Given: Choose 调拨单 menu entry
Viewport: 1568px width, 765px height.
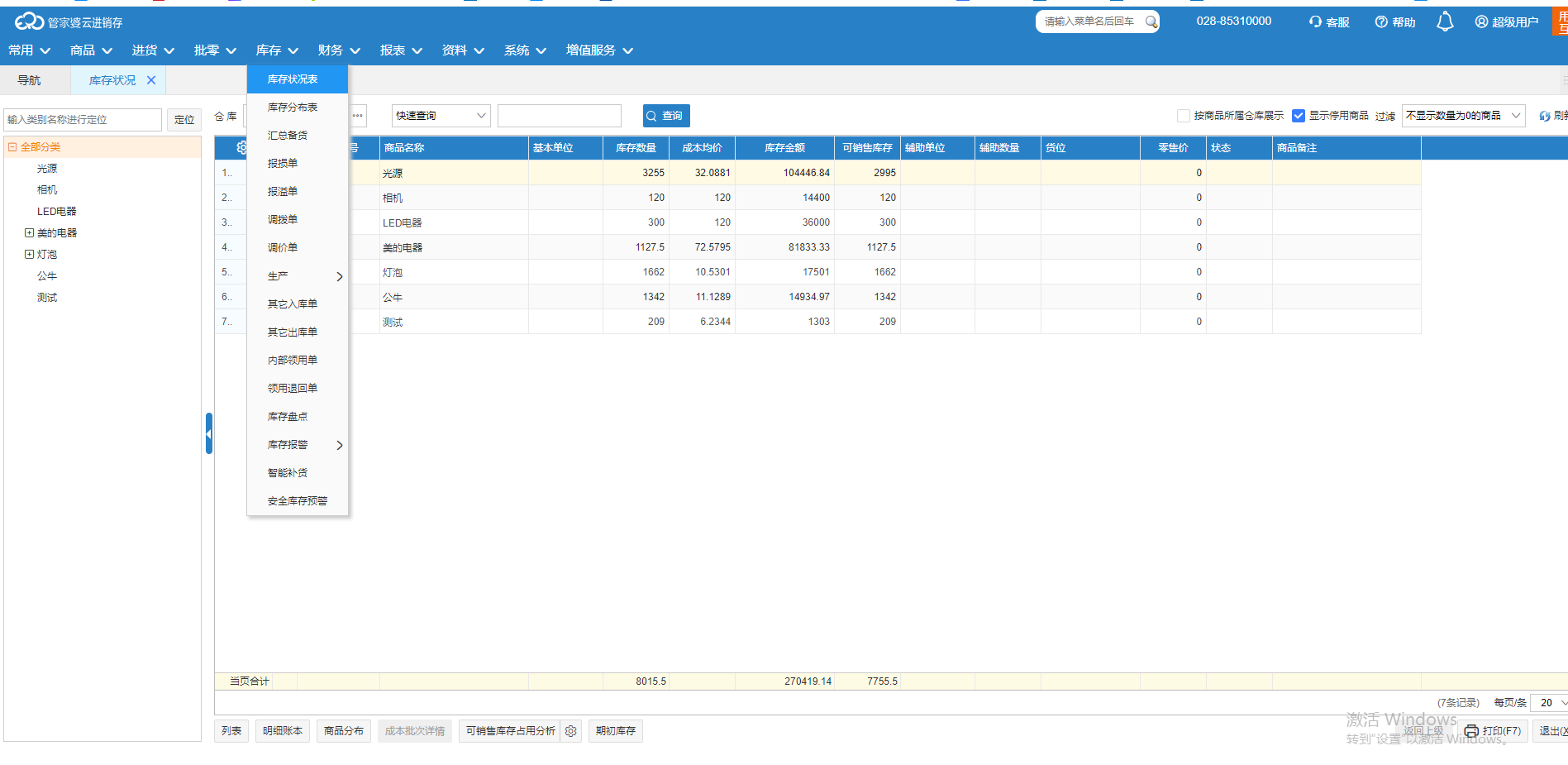Looking at the screenshot, I should tap(298, 220).
